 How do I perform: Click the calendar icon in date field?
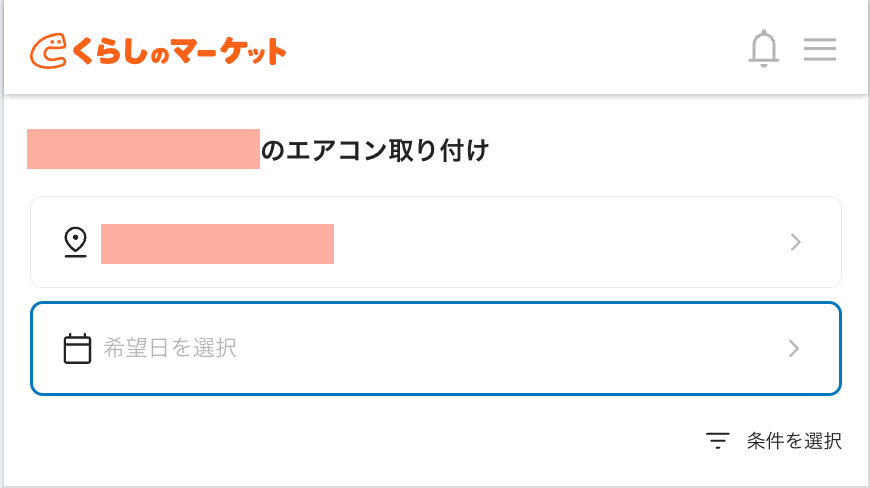click(x=77, y=348)
